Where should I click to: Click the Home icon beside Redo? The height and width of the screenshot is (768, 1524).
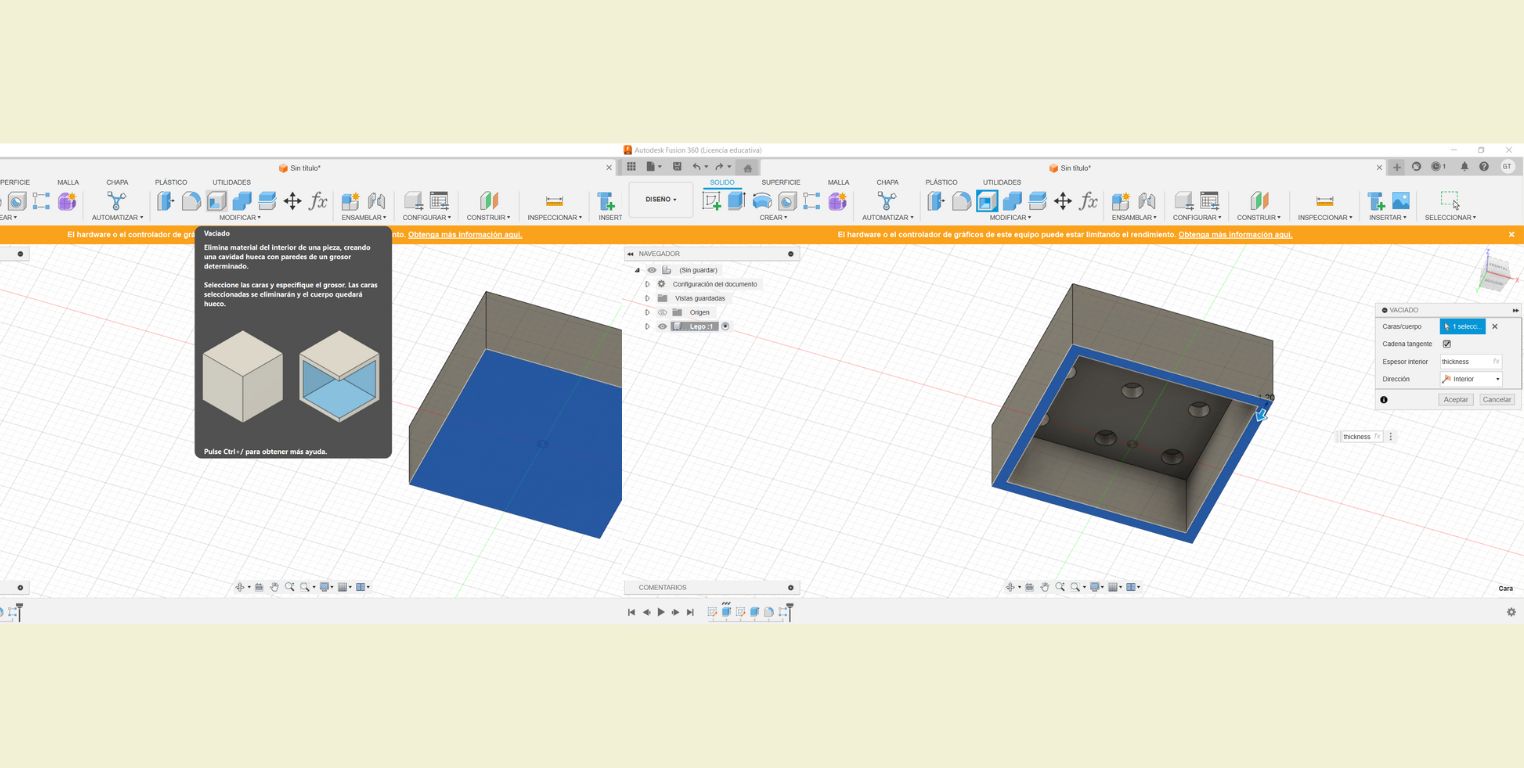pyautogui.click(x=747, y=167)
